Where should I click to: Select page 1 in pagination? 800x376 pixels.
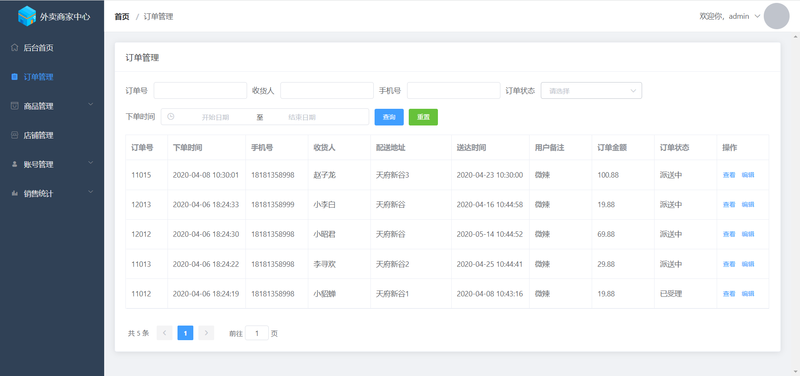[x=185, y=333]
